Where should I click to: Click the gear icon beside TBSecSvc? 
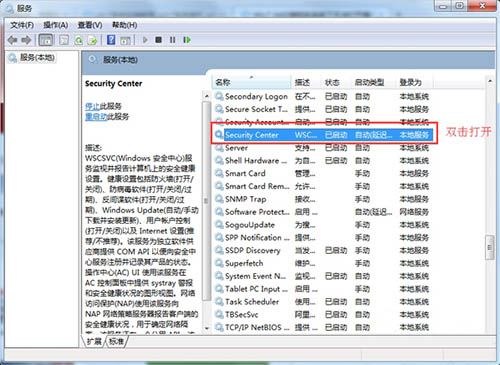[x=219, y=314]
